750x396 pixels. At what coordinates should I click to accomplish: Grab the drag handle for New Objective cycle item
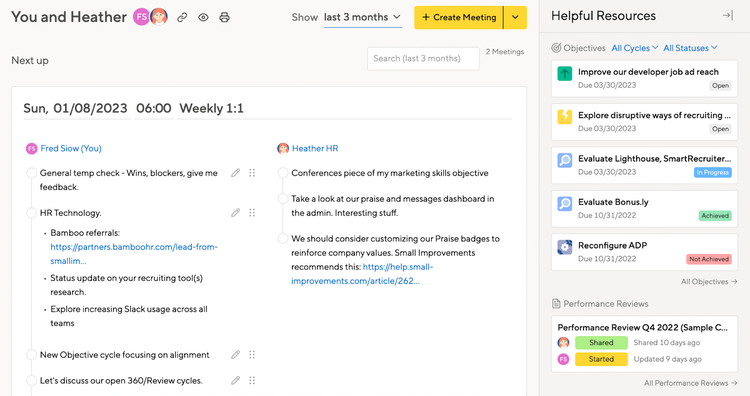click(x=252, y=355)
